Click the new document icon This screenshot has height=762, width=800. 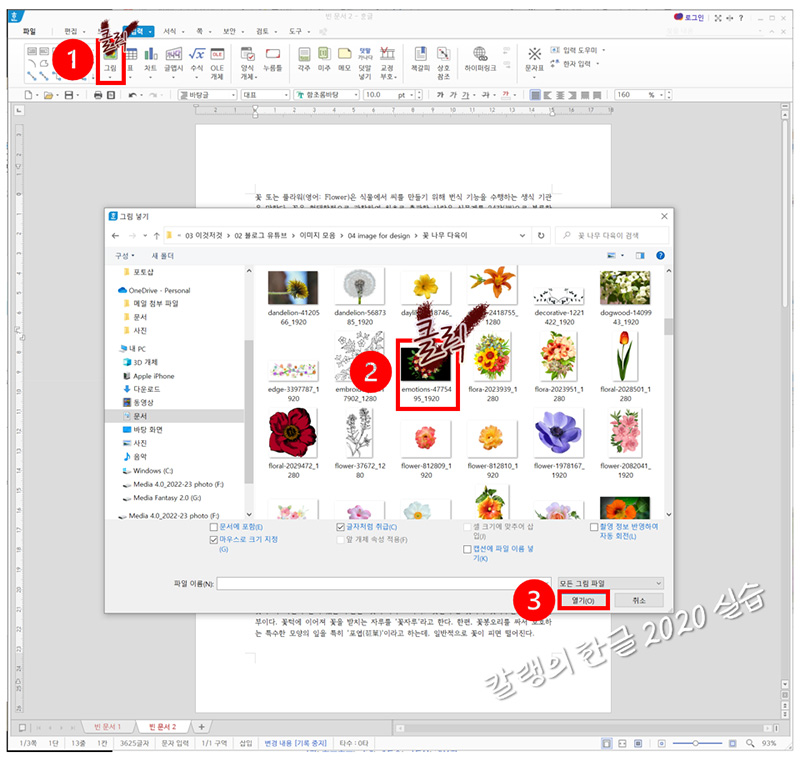pos(29,95)
